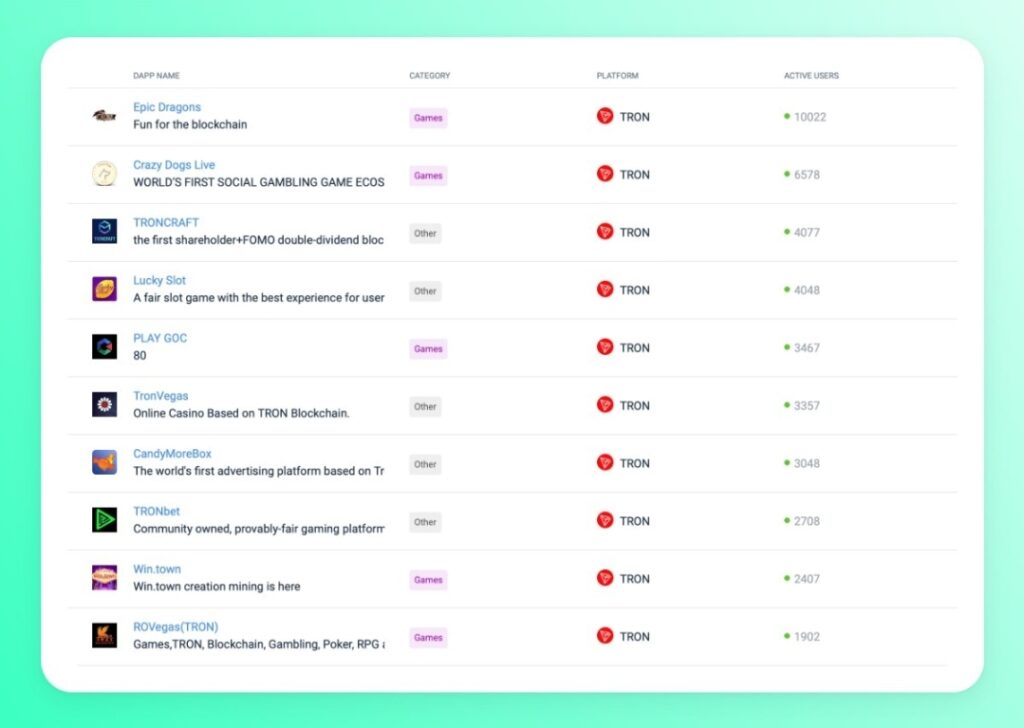This screenshot has width=1024, height=728.
Task: Click the CATEGORY column header
Action: pos(430,76)
